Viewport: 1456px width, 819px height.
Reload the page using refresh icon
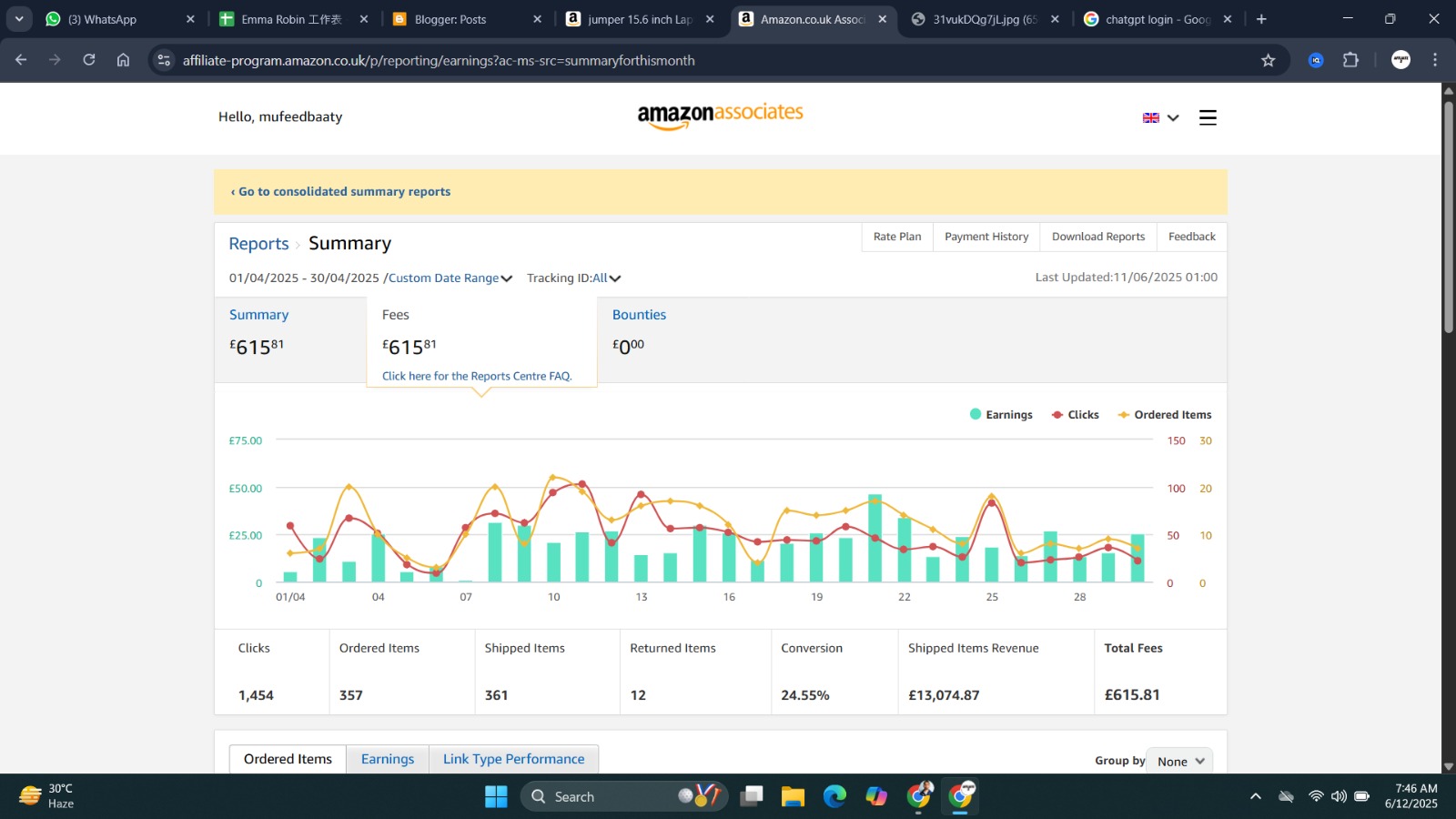[x=89, y=60]
